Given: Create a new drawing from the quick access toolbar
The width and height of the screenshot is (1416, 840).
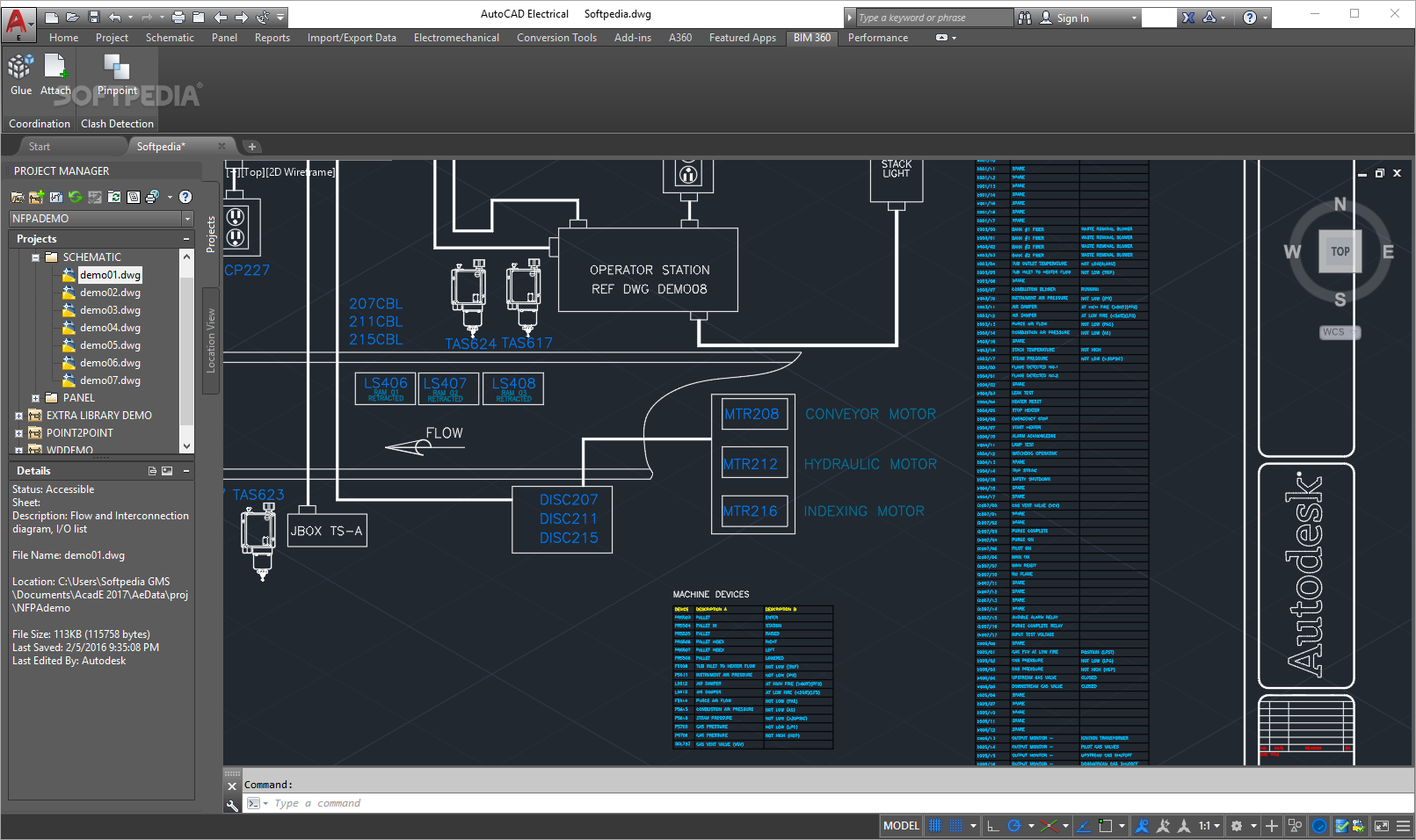Looking at the screenshot, I should [51, 18].
